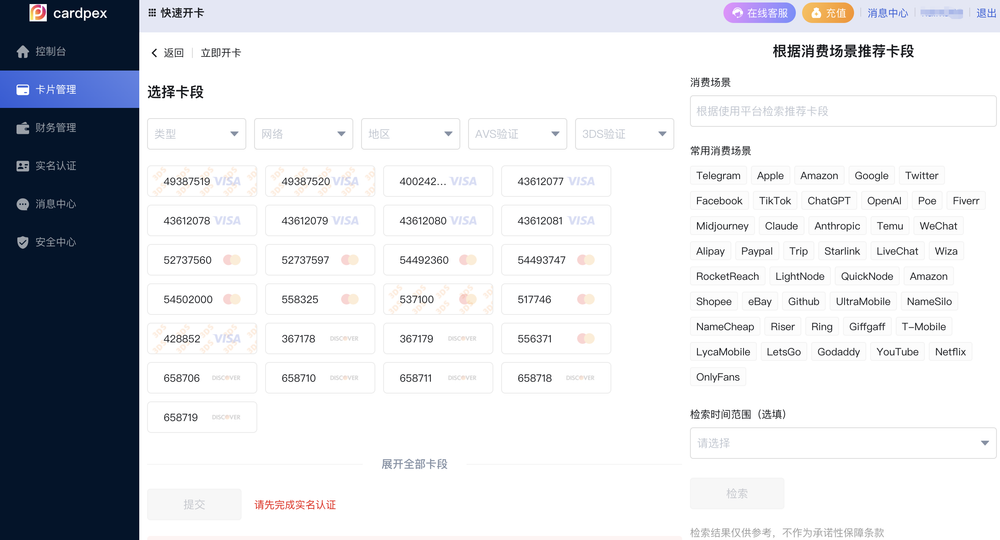
Task: Open 消息中心 in the top bar
Action: pos(887,13)
